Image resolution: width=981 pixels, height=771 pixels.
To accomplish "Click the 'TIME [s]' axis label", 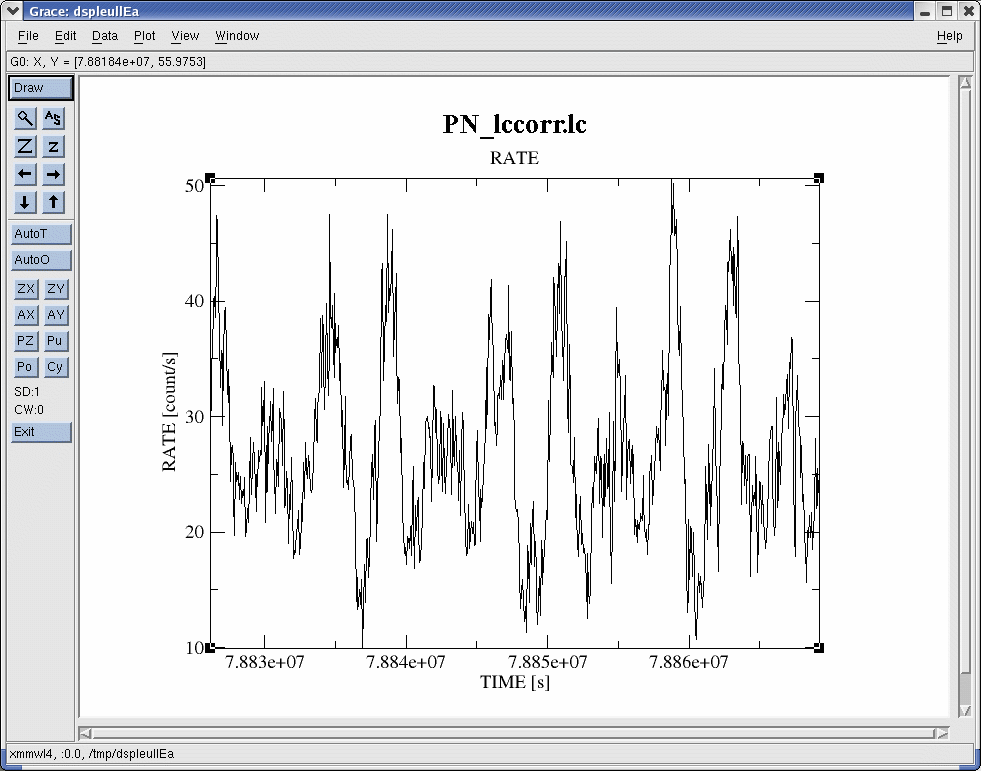I will [514, 682].
